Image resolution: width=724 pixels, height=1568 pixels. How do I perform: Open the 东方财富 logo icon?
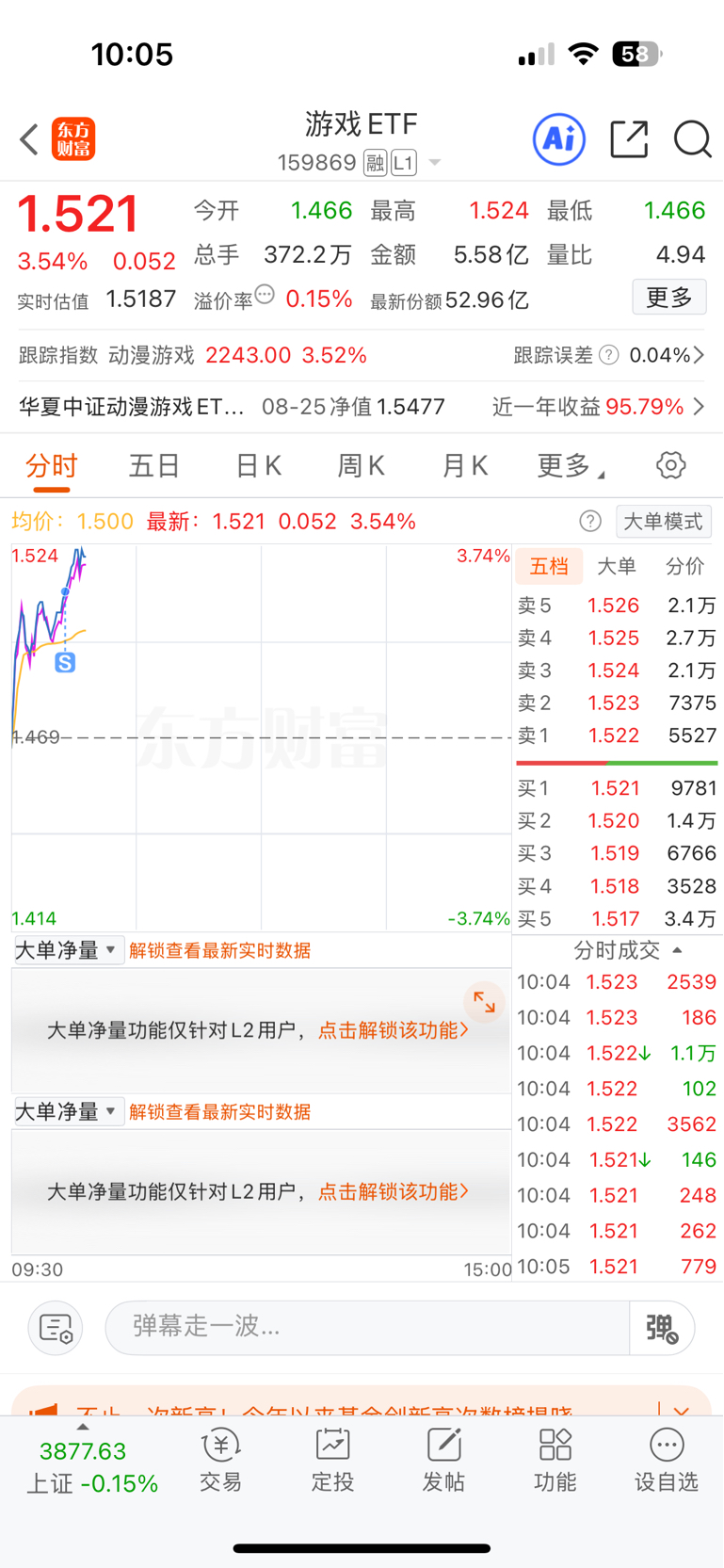pos(73,139)
